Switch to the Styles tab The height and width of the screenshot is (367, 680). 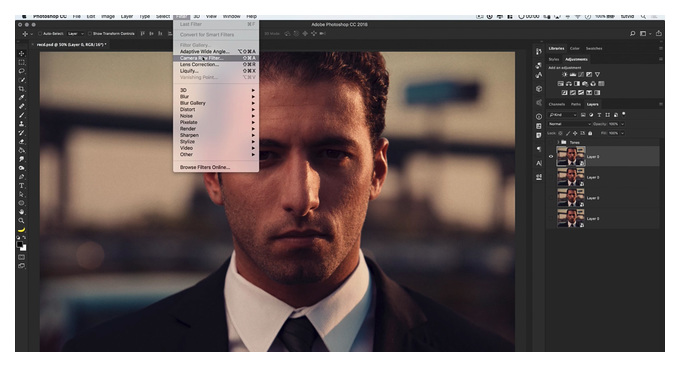pos(554,59)
